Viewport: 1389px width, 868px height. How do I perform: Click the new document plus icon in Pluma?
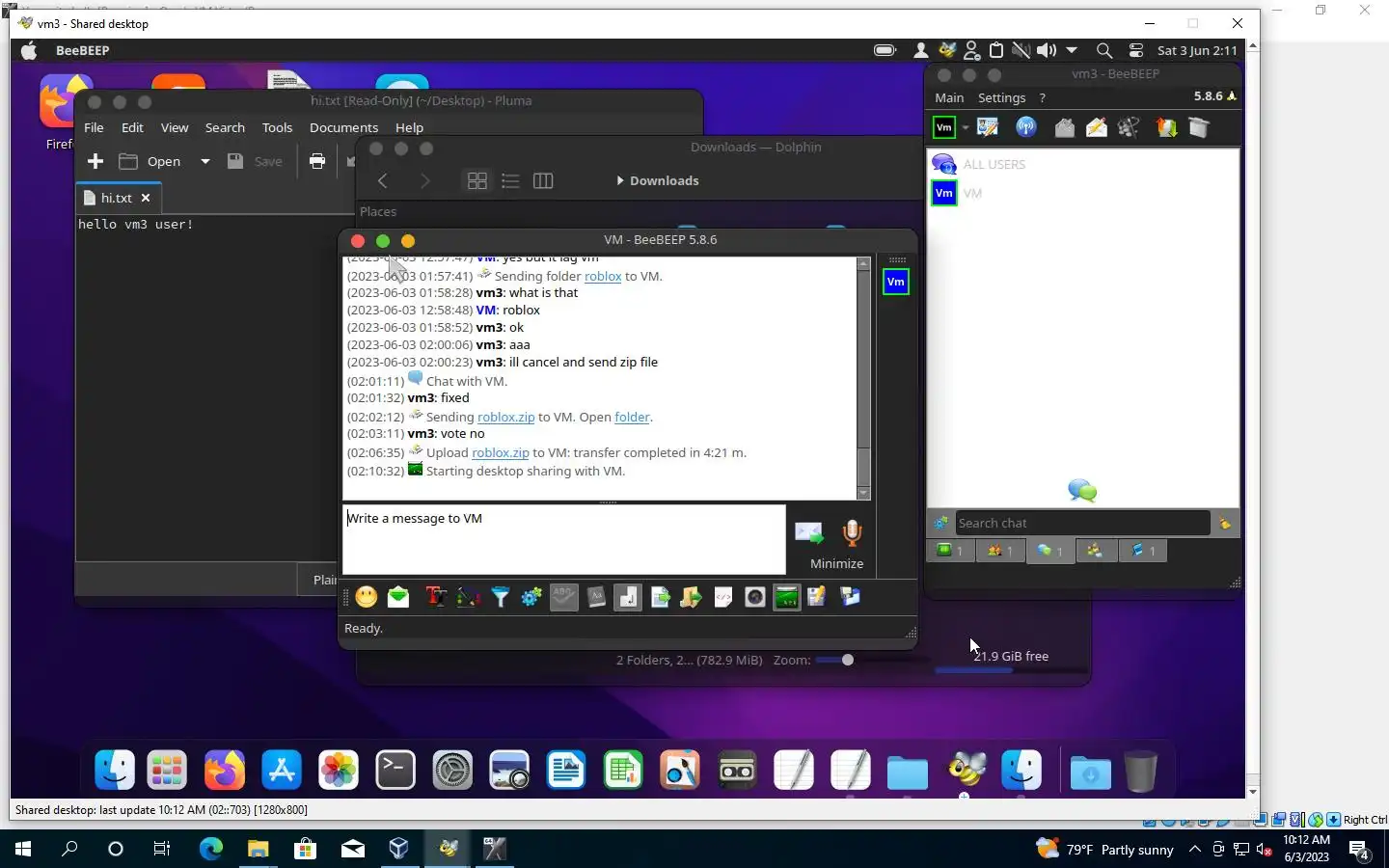coord(95,161)
